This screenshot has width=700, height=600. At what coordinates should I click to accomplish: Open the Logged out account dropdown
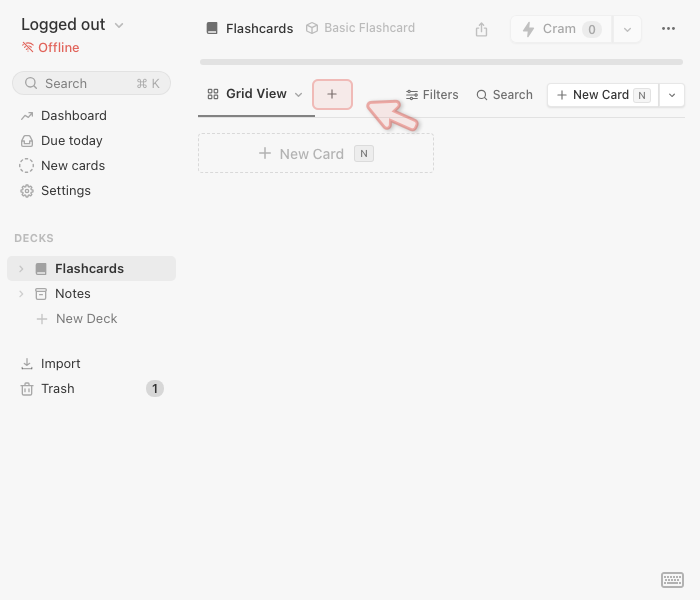[72, 25]
